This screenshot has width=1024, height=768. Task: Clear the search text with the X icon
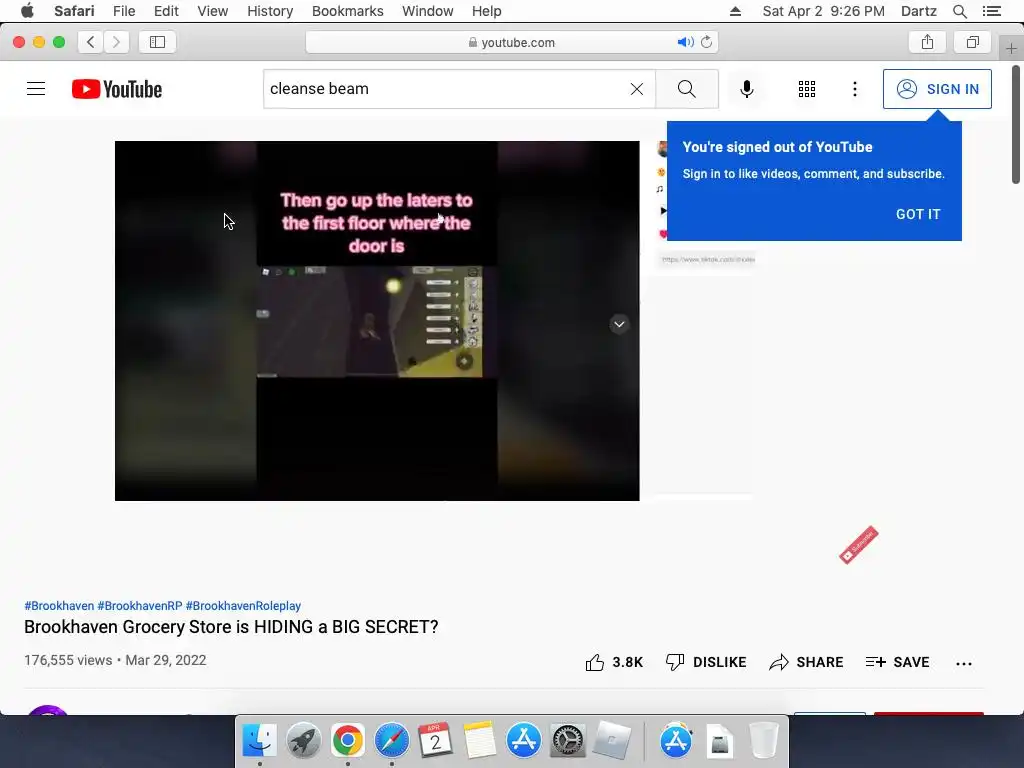[x=637, y=89]
